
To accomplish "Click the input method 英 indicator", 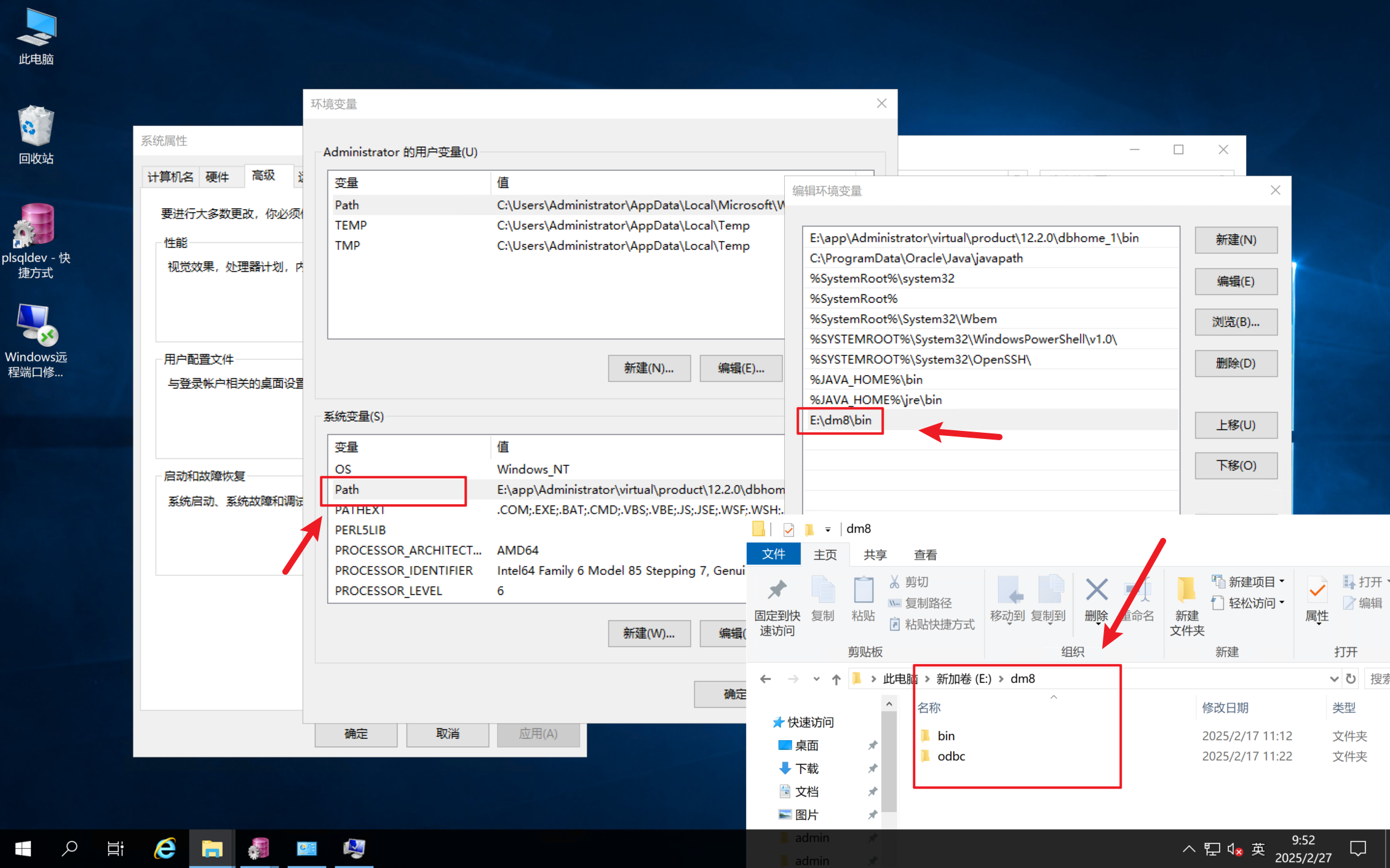I will 1258,849.
